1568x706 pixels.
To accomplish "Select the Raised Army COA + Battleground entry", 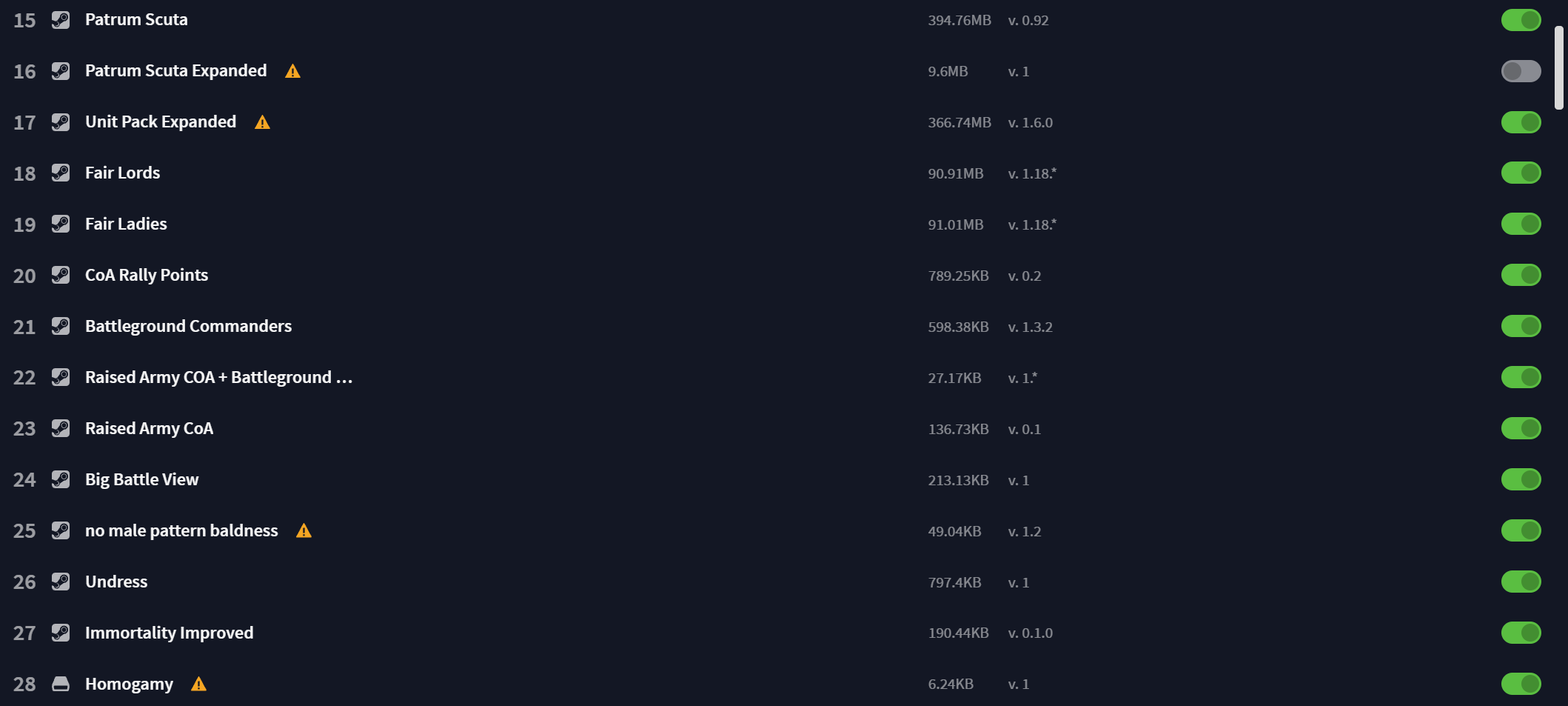I will 218,377.
